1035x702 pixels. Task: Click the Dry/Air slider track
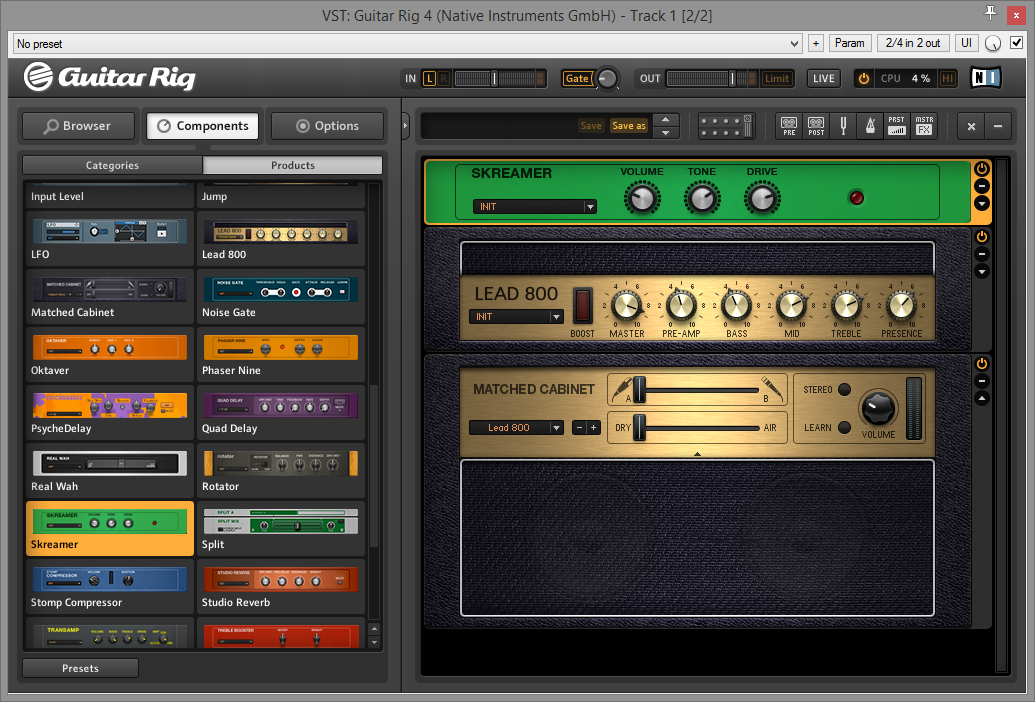[x=696, y=428]
